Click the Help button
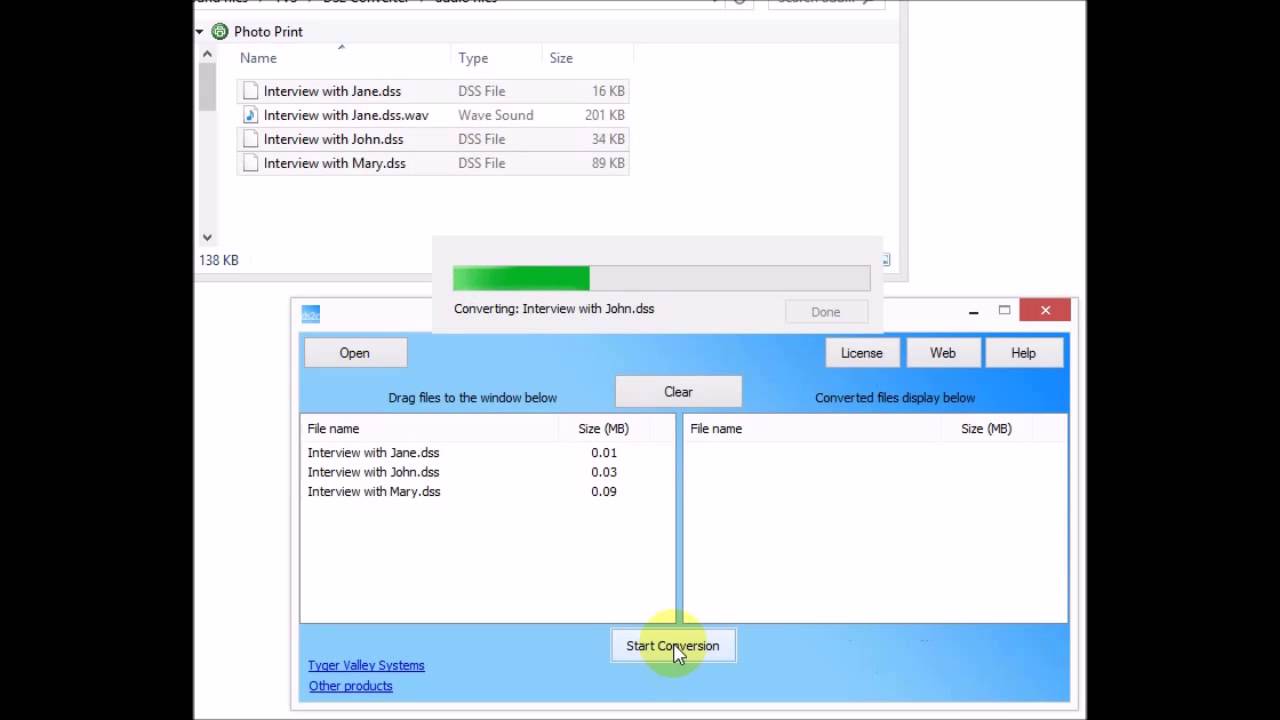The height and width of the screenshot is (720, 1280). [x=1023, y=353]
